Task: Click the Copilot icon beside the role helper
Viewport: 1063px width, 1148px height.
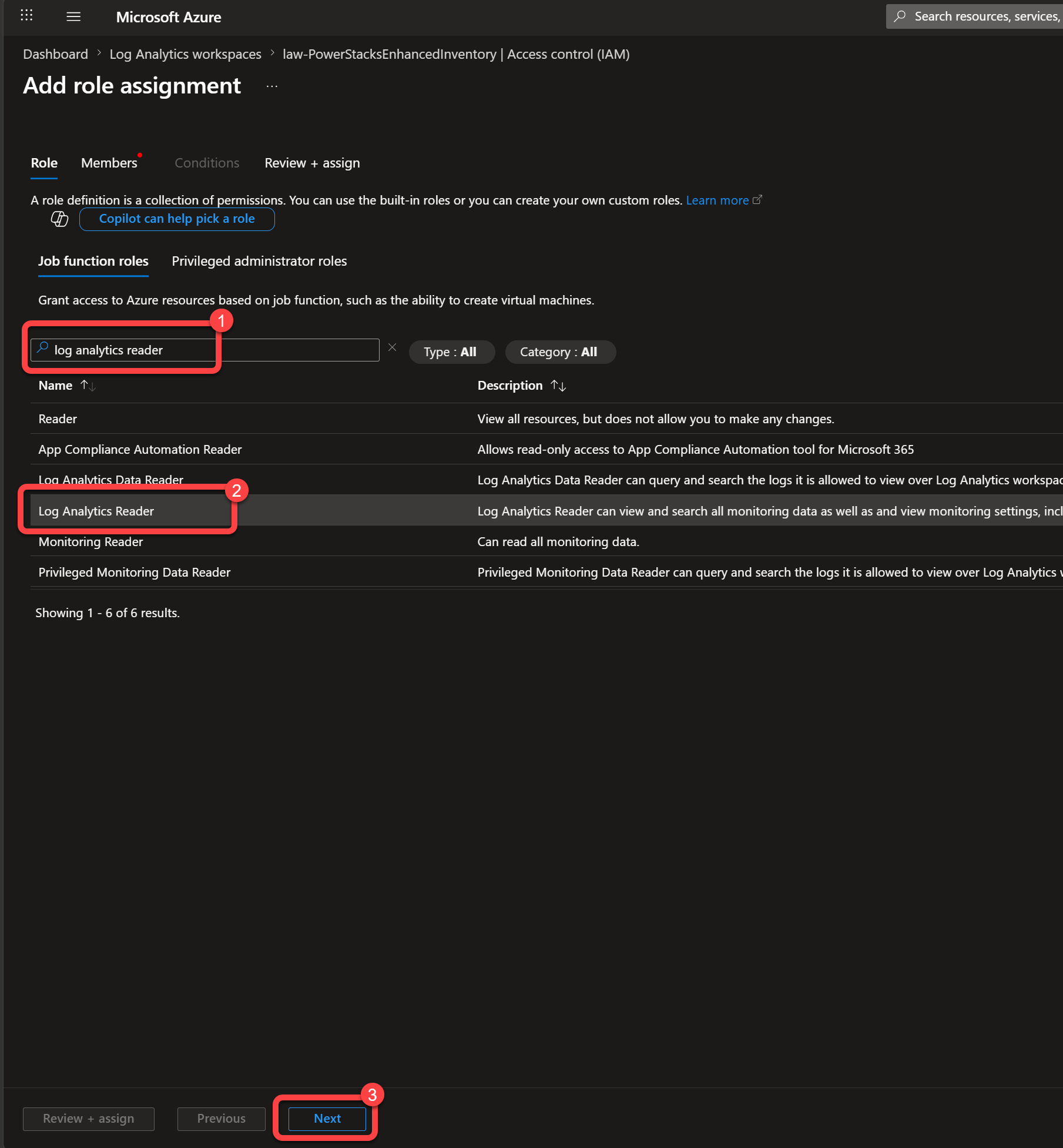Action: (59, 219)
